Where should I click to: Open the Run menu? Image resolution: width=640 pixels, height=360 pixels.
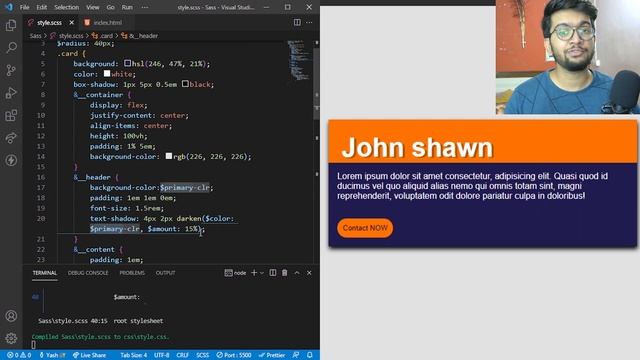pos(127,7)
